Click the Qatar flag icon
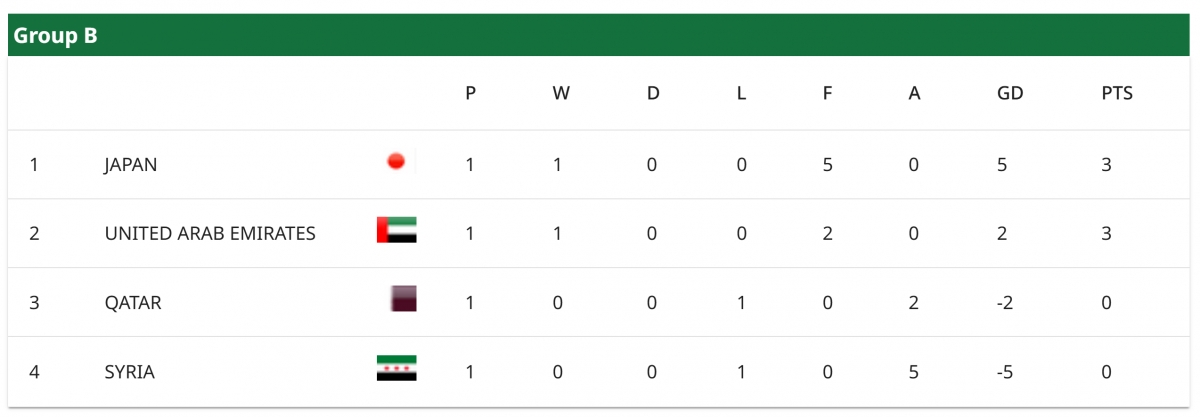This screenshot has width=1200, height=417. point(403,299)
